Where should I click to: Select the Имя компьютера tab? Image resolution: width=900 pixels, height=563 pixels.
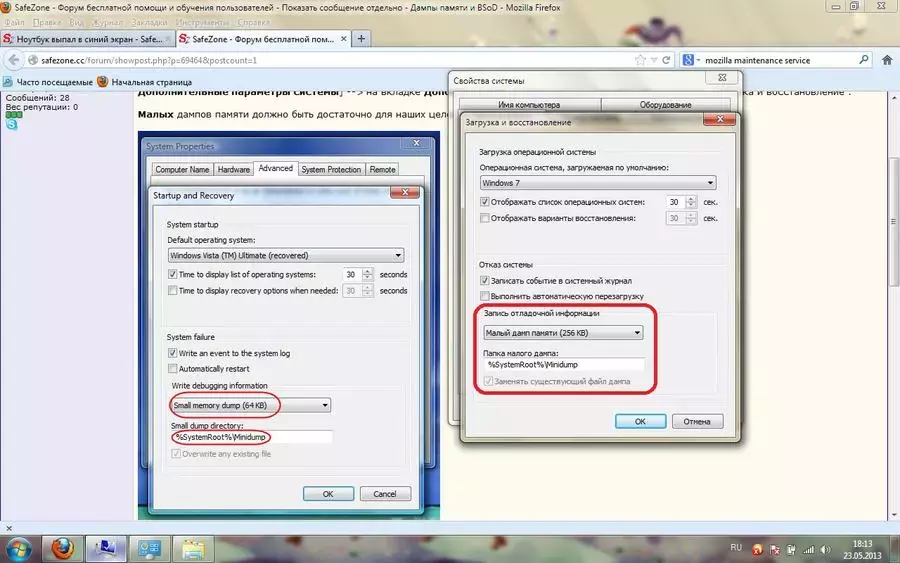pos(529,104)
